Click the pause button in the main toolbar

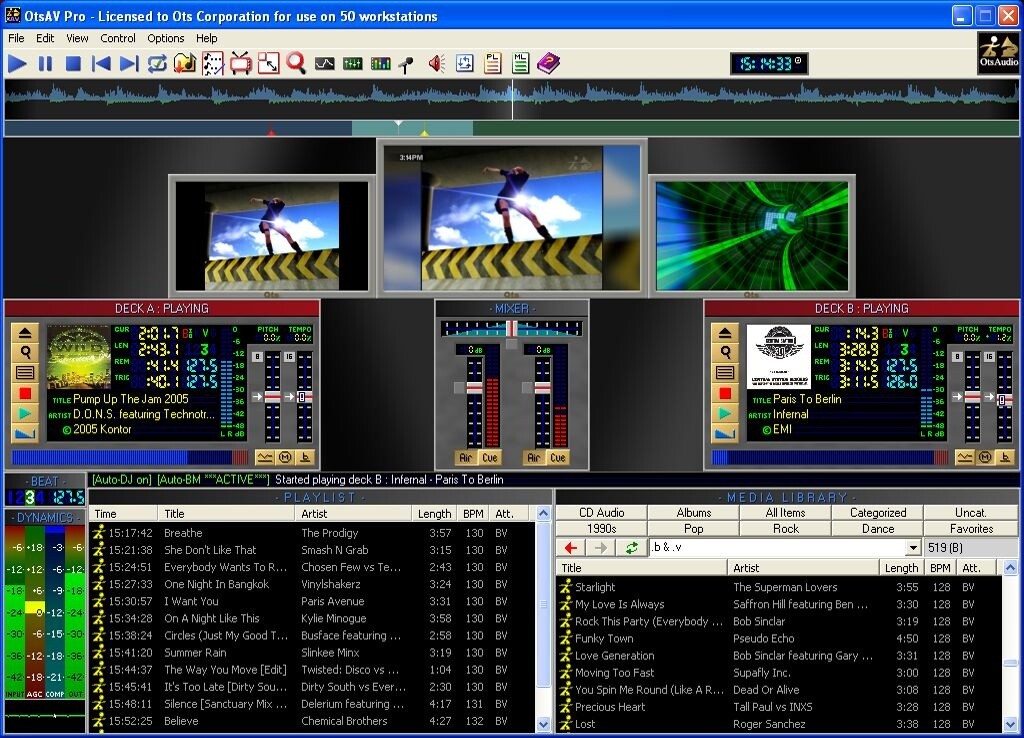click(45, 64)
